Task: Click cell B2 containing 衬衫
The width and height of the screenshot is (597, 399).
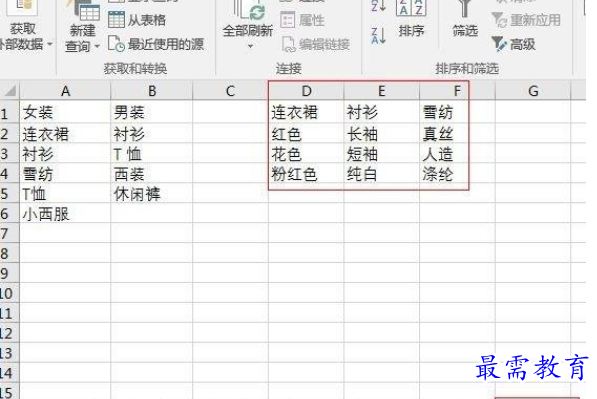Action: coord(152,134)
